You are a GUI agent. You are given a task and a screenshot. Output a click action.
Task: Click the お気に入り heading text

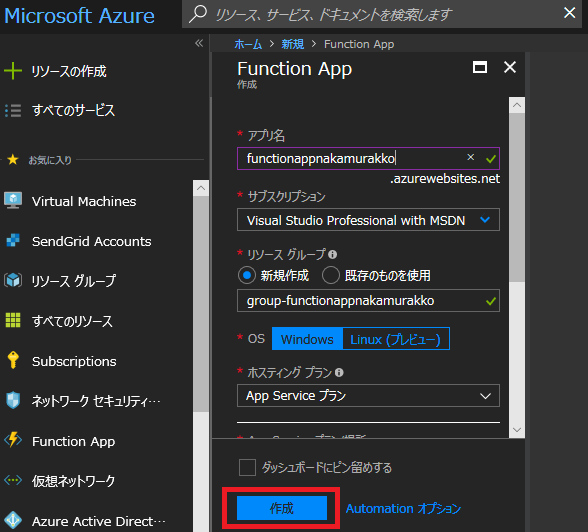[x=50, y=160]
